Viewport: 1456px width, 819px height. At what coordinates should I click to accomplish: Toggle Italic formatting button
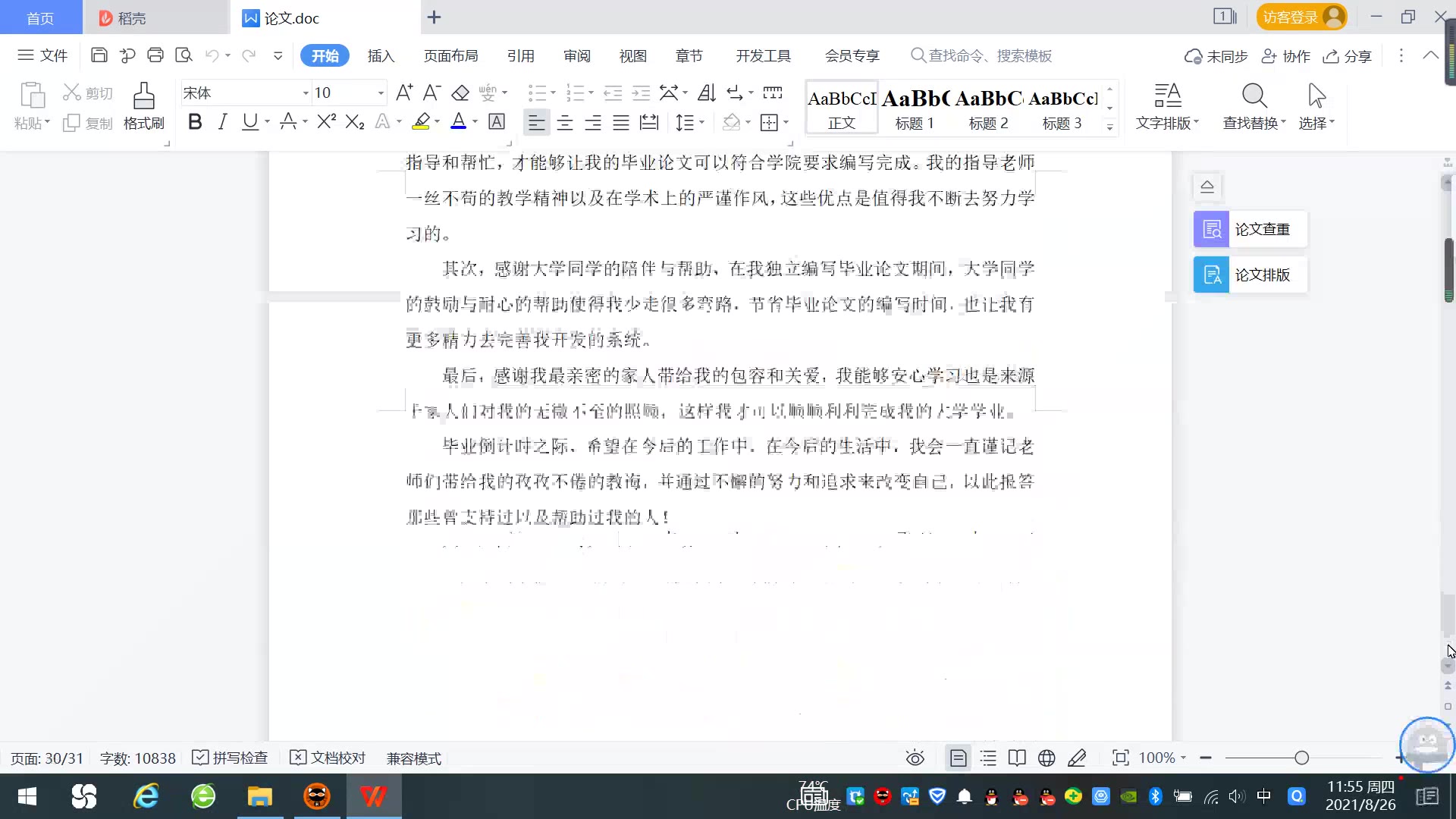coord(222,122)
